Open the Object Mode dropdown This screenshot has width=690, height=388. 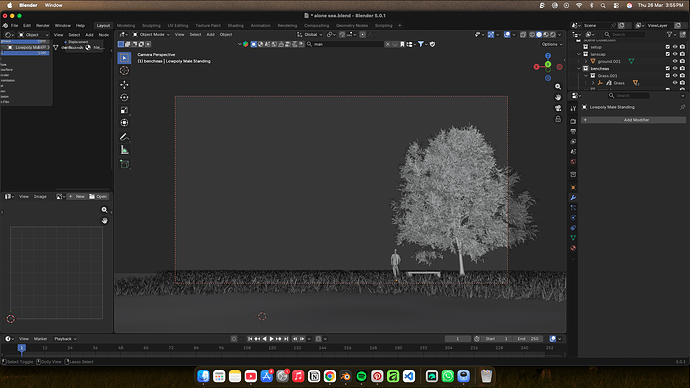tap(151, 35)
